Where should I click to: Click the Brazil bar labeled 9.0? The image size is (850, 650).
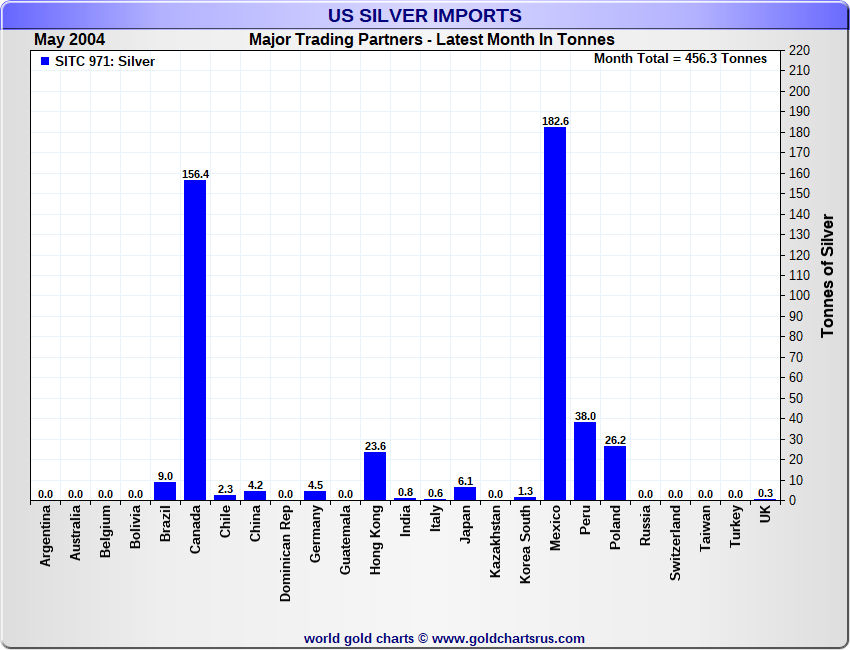(x=165, y=491)
